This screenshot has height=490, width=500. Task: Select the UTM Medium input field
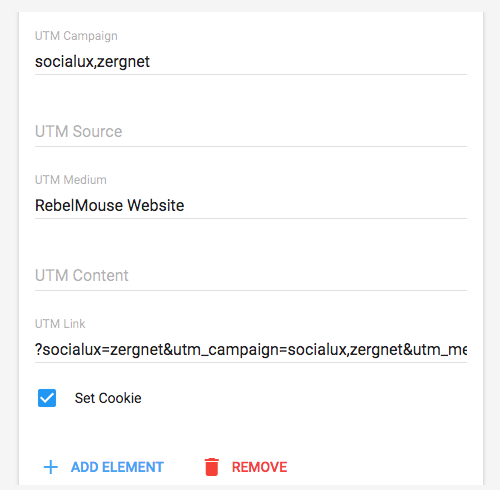point(251,206)
